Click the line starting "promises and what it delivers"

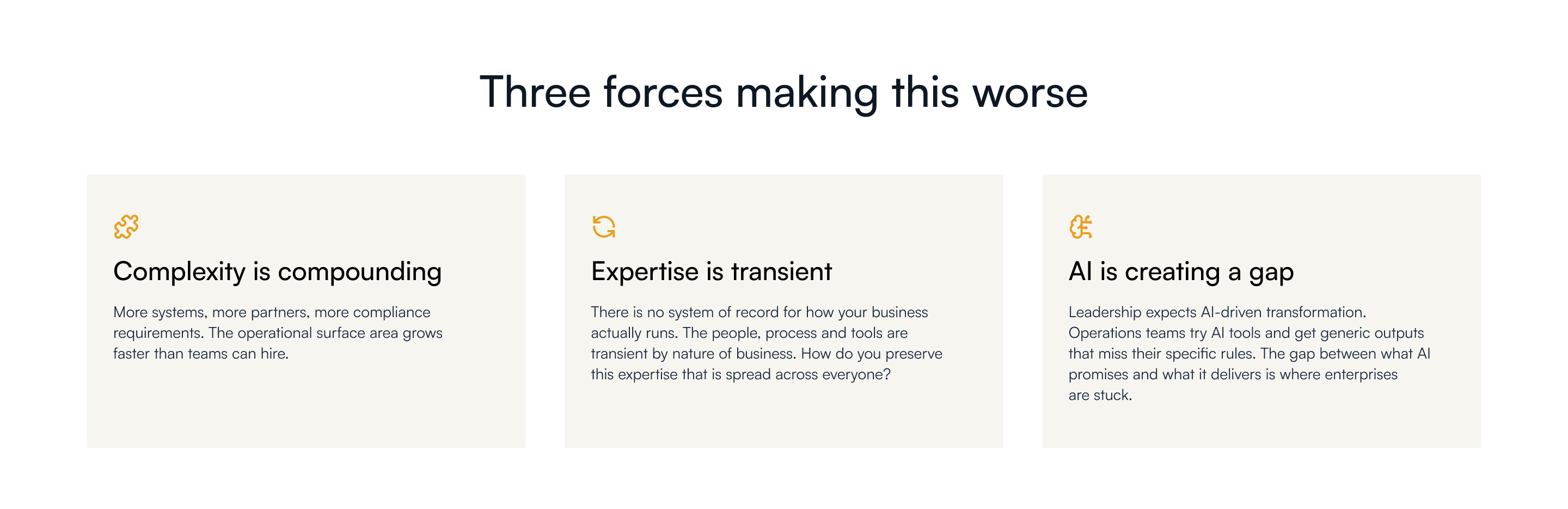coord(1233,374)
